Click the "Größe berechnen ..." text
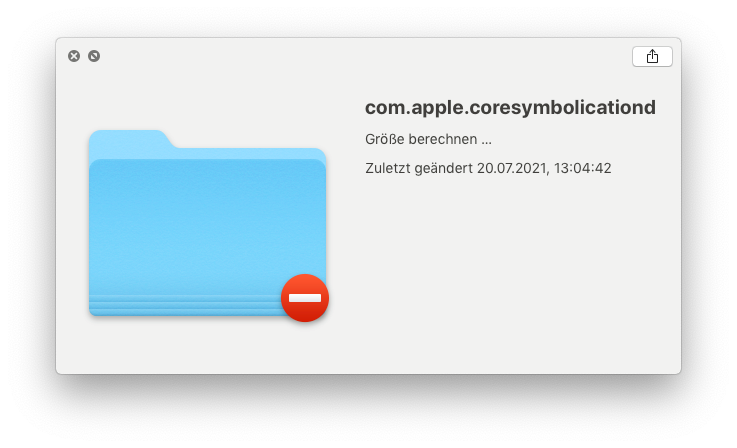 [x=428, y=139]
